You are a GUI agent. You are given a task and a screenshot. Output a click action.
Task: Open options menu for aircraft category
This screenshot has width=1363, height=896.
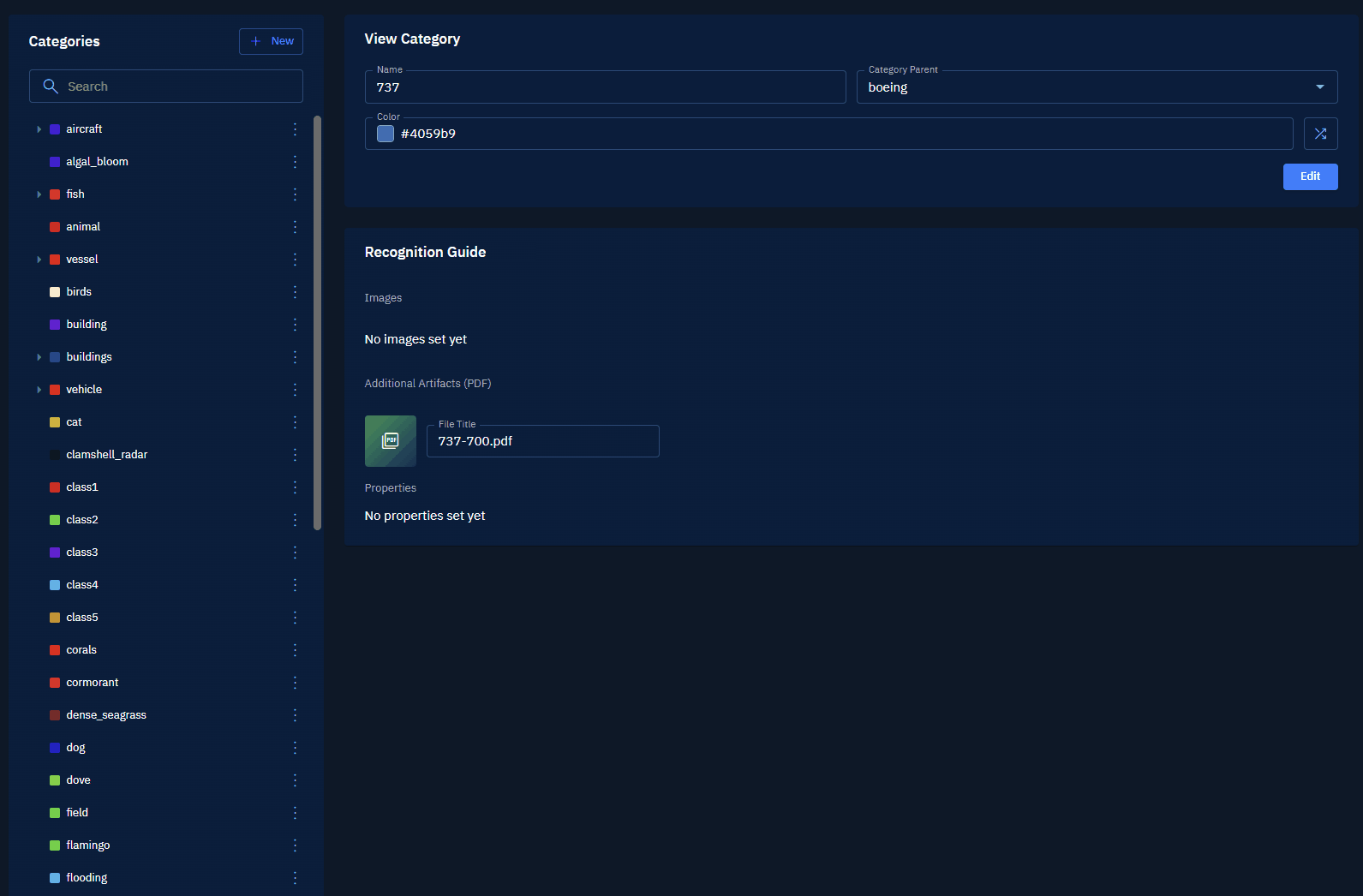295,129
